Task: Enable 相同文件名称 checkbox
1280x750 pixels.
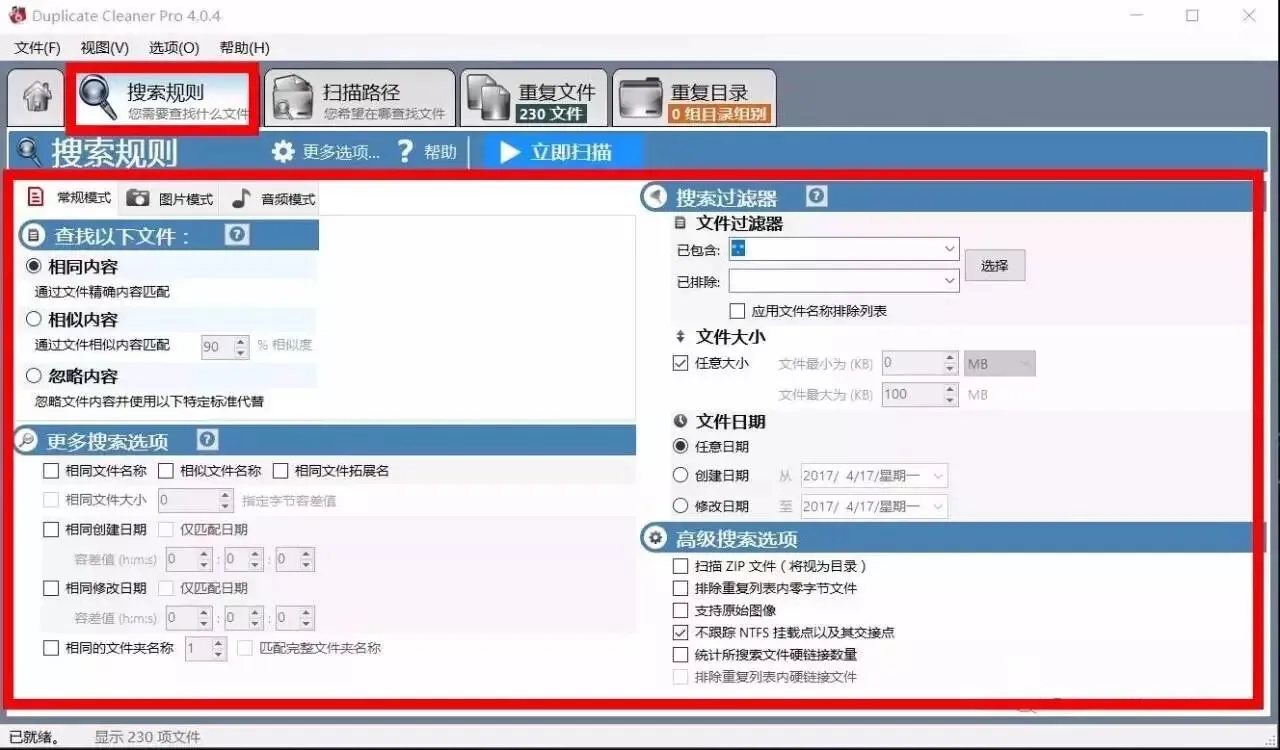Action: (x=50, y=470)
